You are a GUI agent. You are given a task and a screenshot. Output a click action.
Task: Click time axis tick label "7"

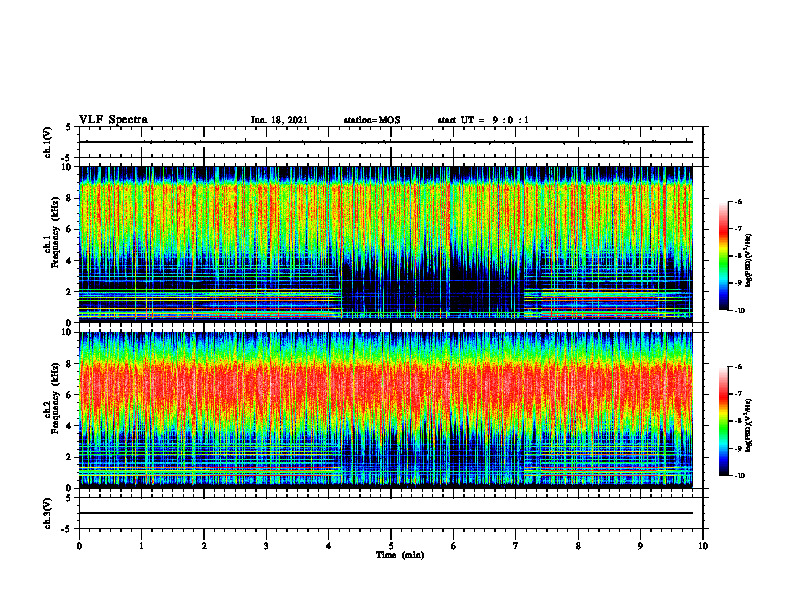coord(516,546)
